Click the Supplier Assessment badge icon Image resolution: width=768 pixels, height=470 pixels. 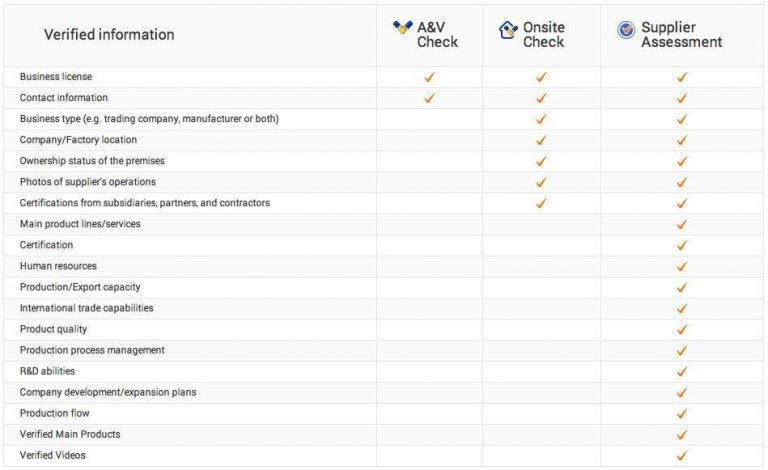(x=626, y=30)
